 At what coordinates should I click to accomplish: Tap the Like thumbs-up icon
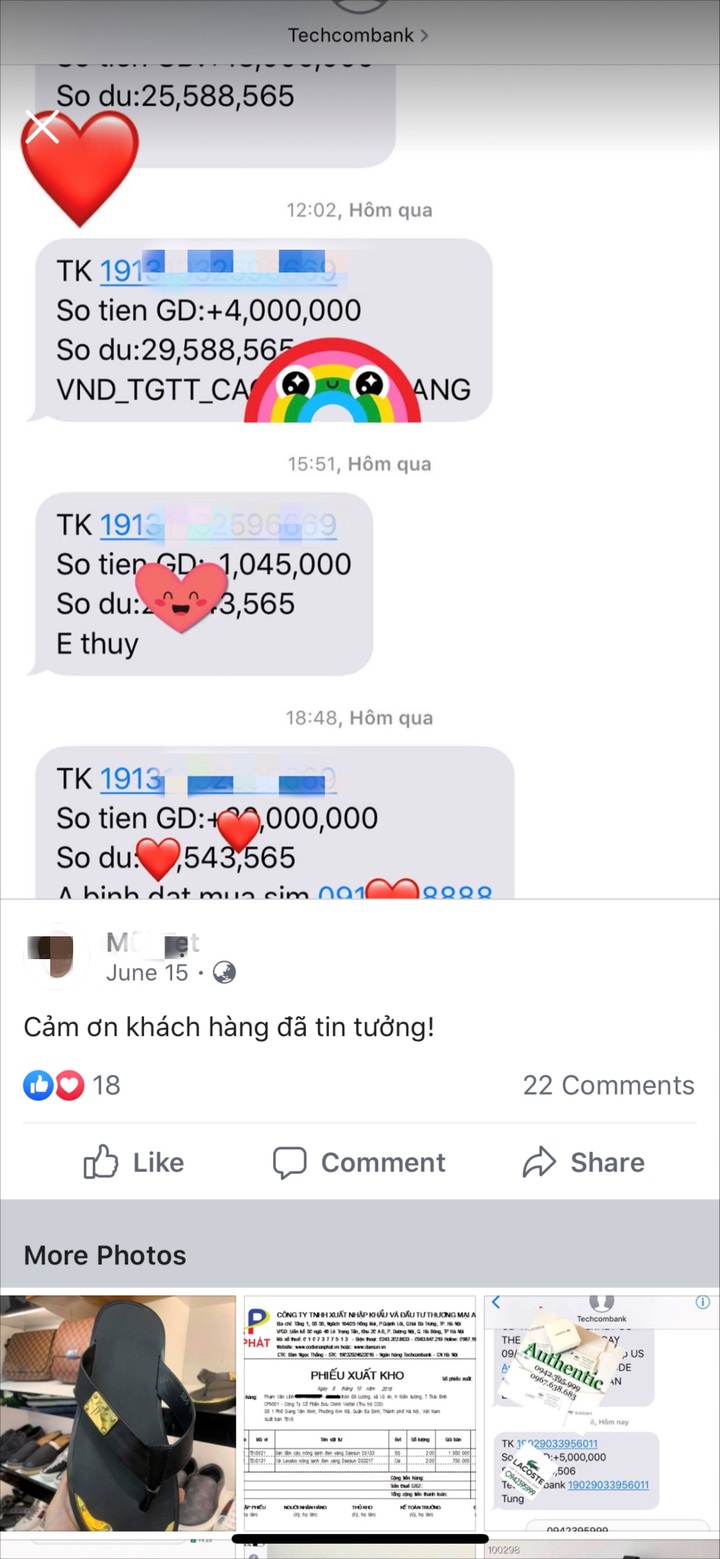pos(101,1162)
